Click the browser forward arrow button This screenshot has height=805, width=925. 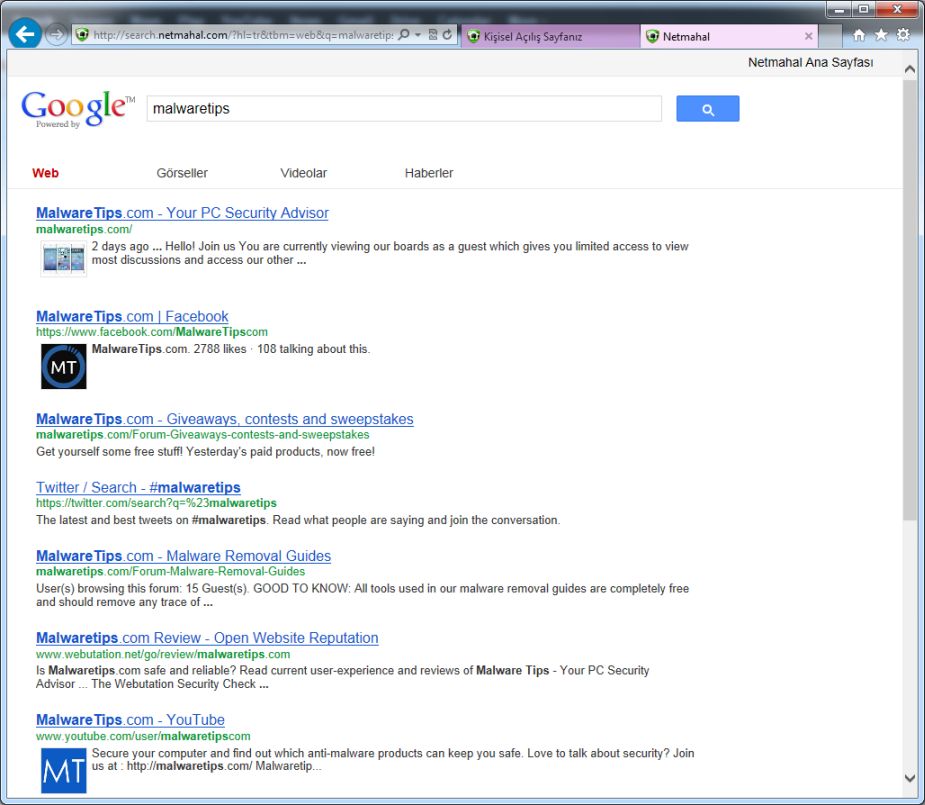coord(56,35)
